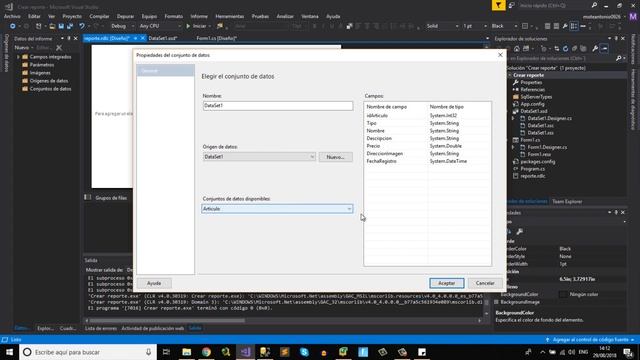Select the Imágenes folder in Datos del informe
Screen dimensions: 640x360
pos(40,73)
